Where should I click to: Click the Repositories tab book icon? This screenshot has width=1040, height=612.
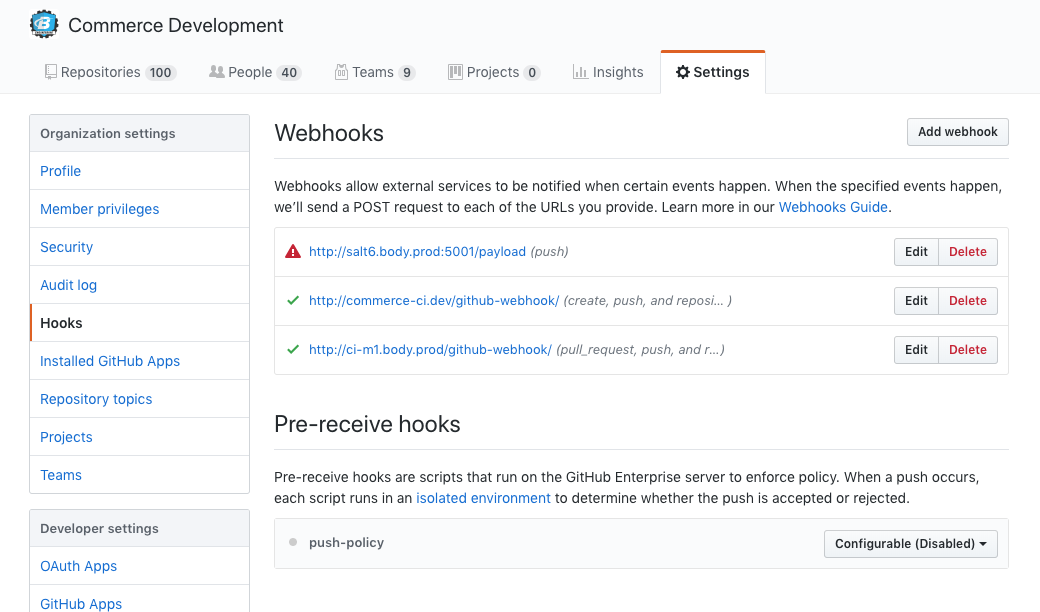pyautogui.click(x=50, y=72)
